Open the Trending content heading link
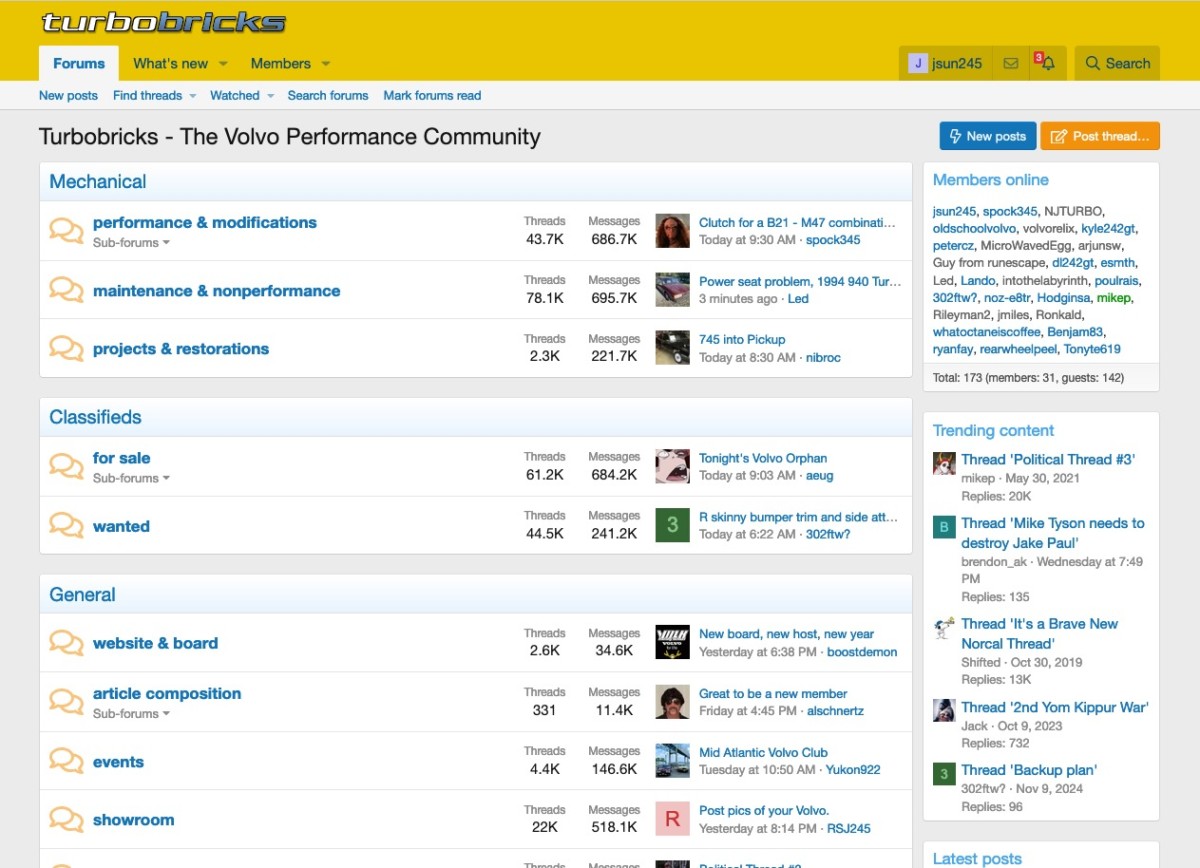This screenshot has width=1200, height=868. click(993, 430)
